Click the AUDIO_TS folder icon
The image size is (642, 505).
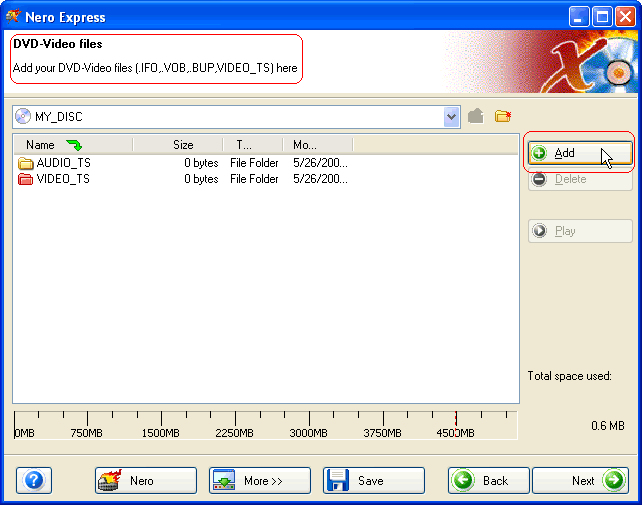(26, 162)
